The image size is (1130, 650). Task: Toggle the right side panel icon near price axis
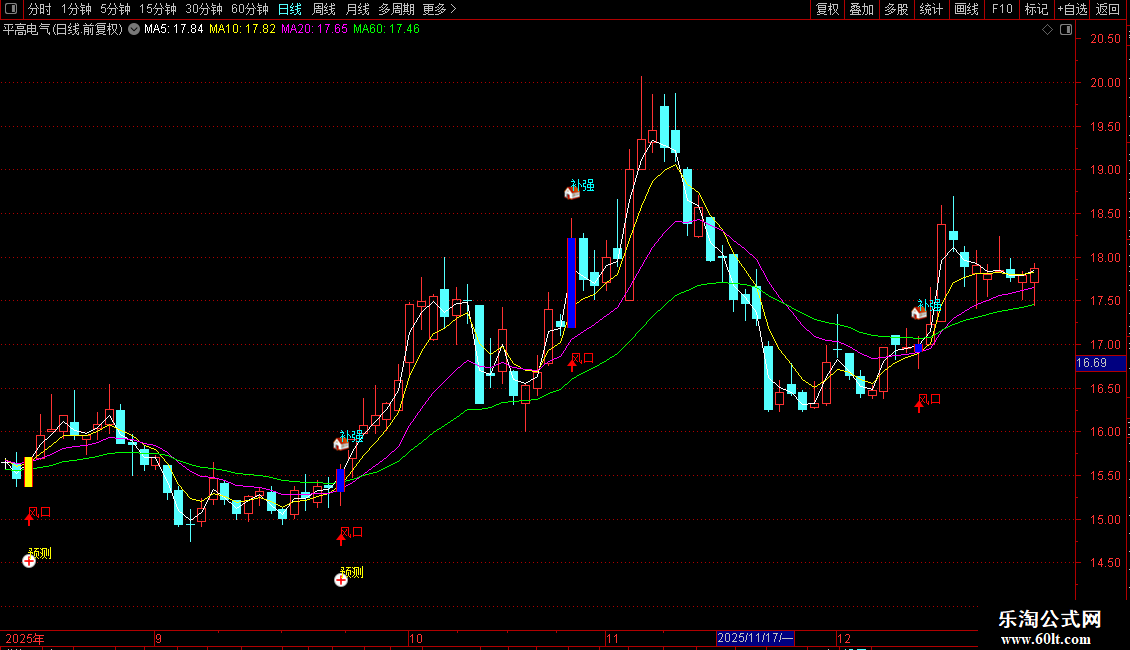(x=1066, y=30)
